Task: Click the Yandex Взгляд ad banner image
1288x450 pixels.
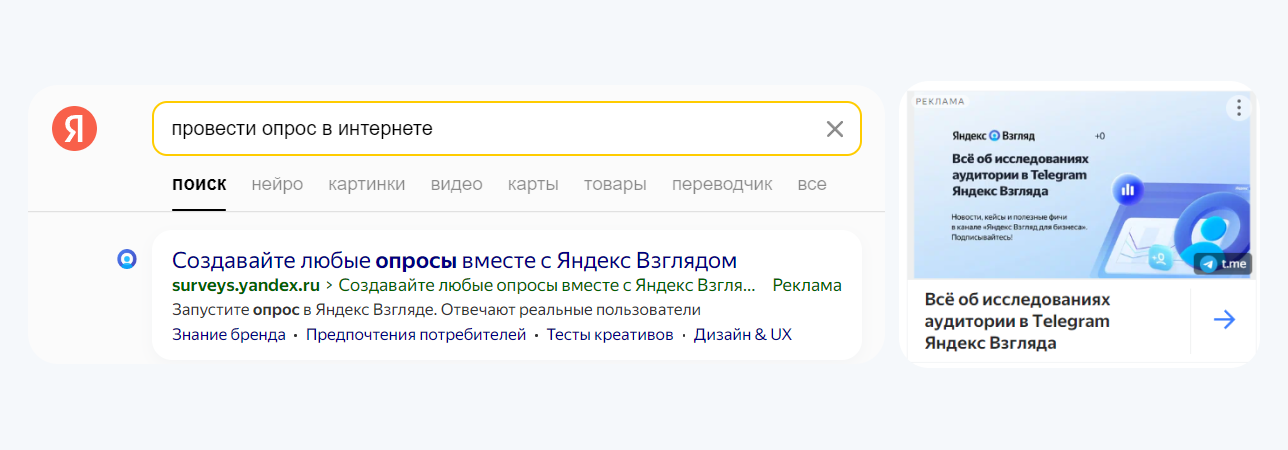Action: pos(1079,185)
